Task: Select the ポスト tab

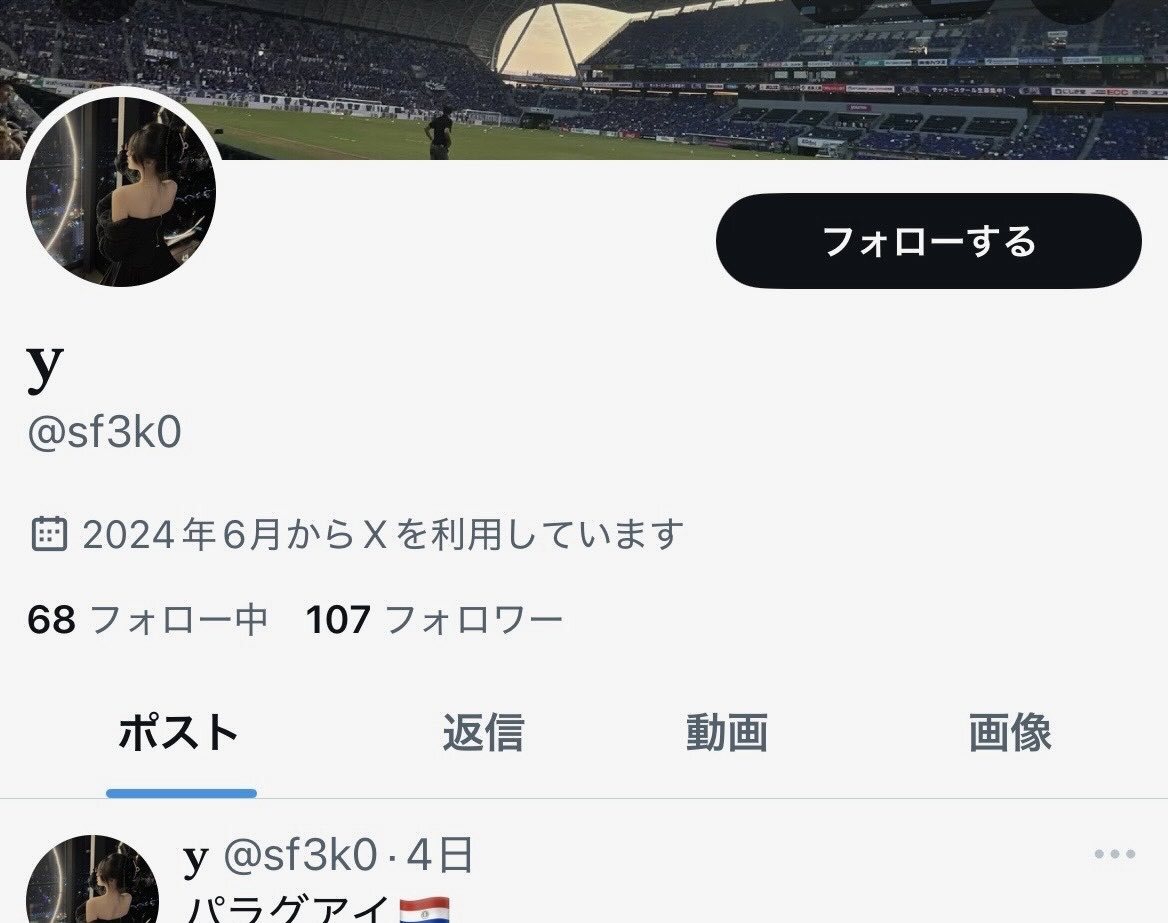Action: tap(179, 732)
